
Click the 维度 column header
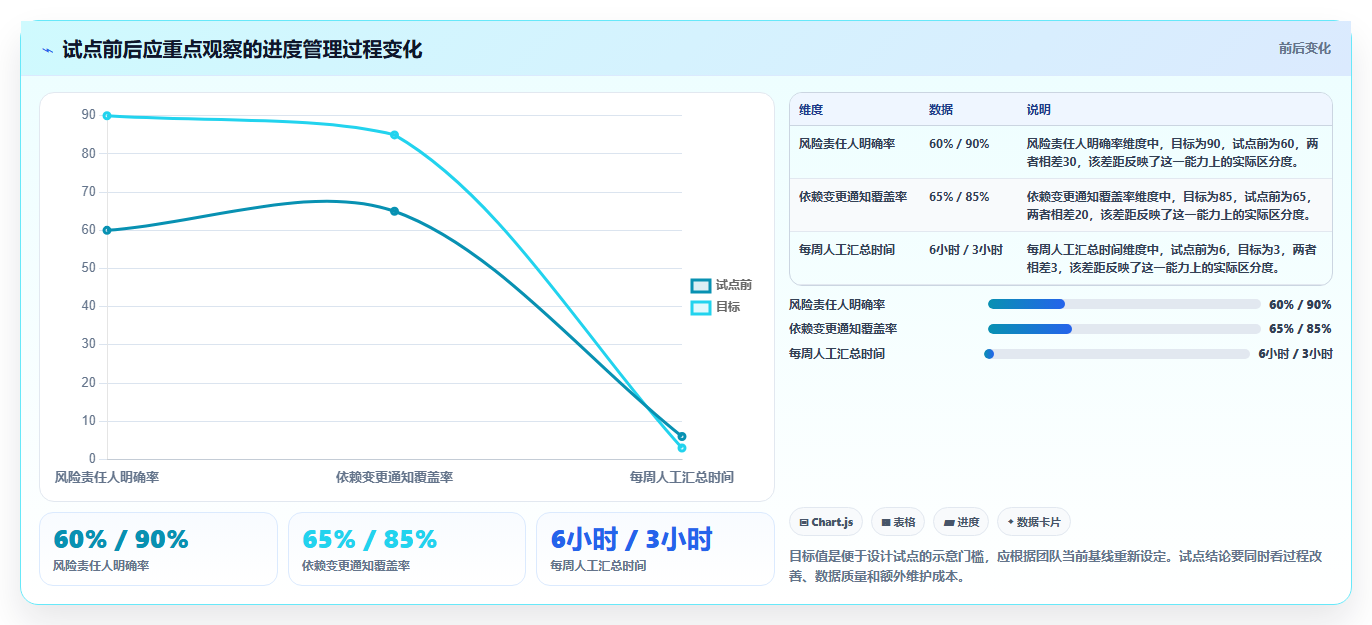point(811,110)
